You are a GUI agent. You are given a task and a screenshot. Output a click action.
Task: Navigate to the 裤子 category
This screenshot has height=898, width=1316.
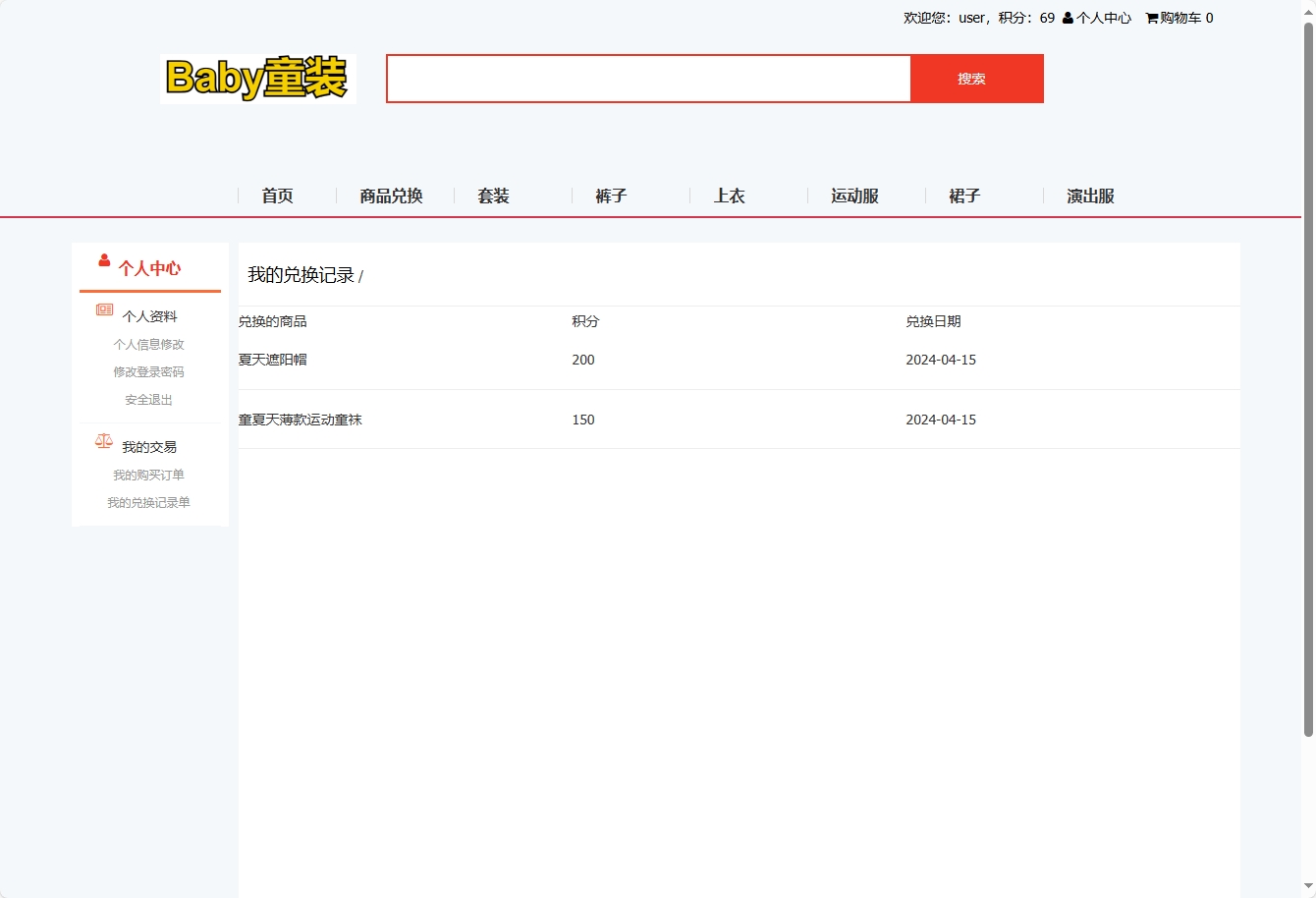pos(611,196)
